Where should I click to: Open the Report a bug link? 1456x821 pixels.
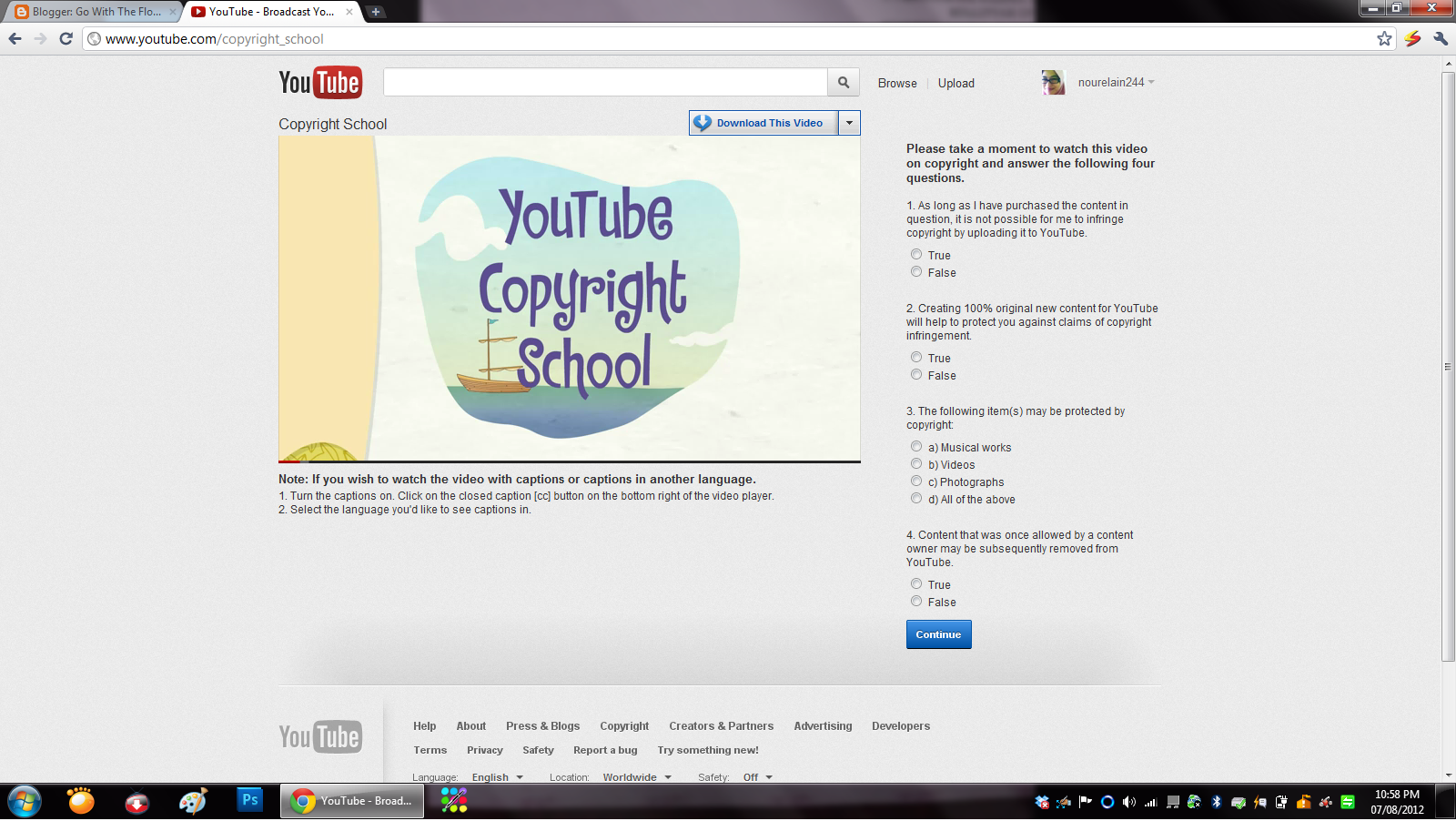tap(605, 750)
